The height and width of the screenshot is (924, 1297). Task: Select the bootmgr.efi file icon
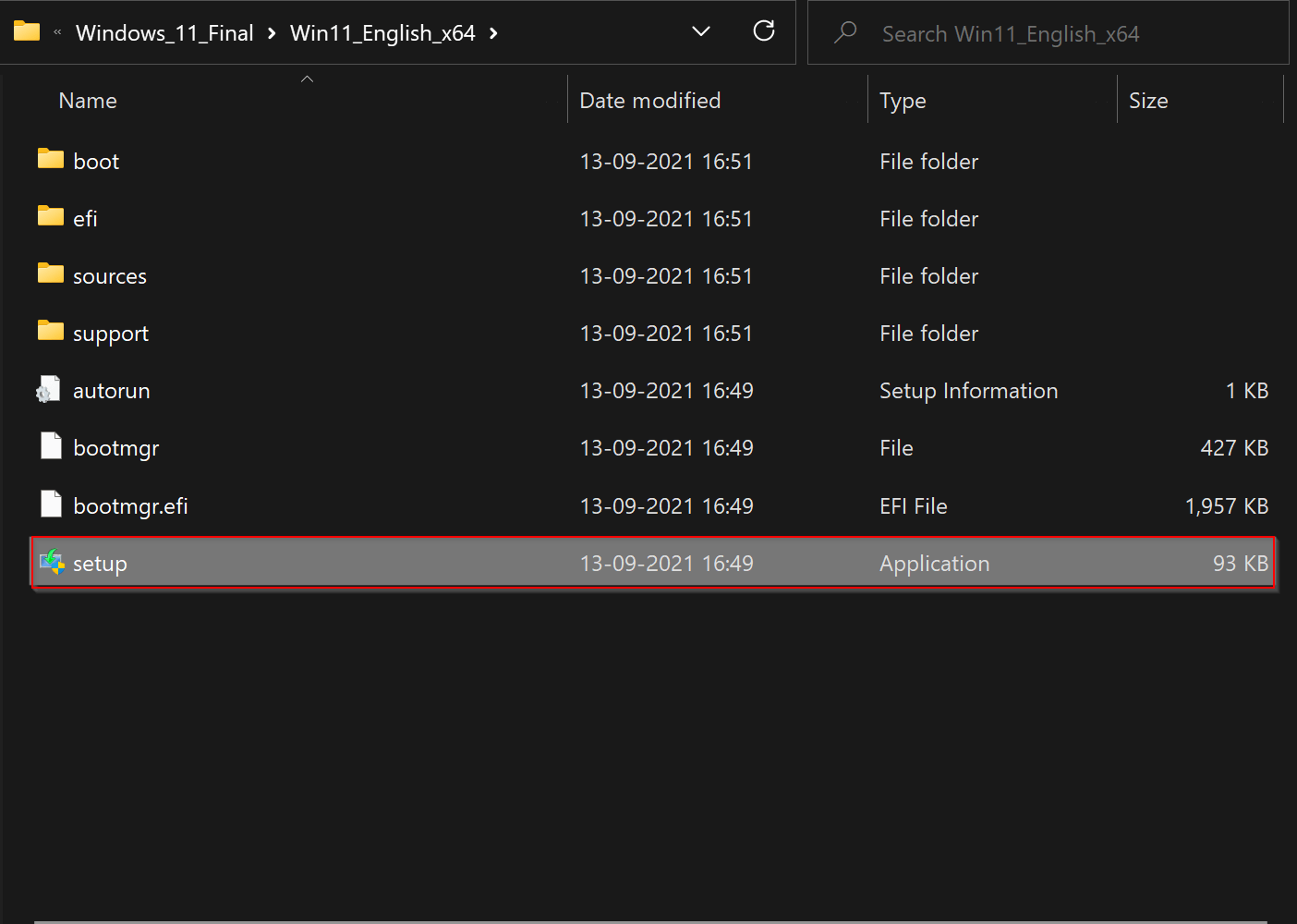coord(51,505)
